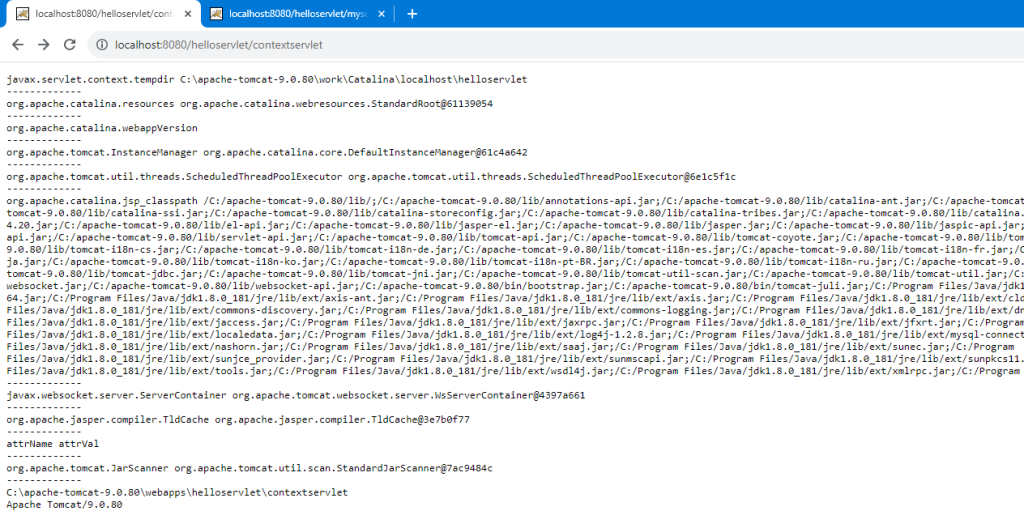
Task: Click the webapps\helloservlet\contextservlet path line
Action: [x=177, y=492]
